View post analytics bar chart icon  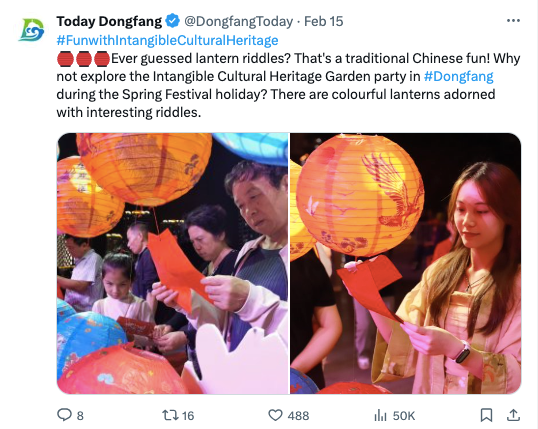click(381, 415)
